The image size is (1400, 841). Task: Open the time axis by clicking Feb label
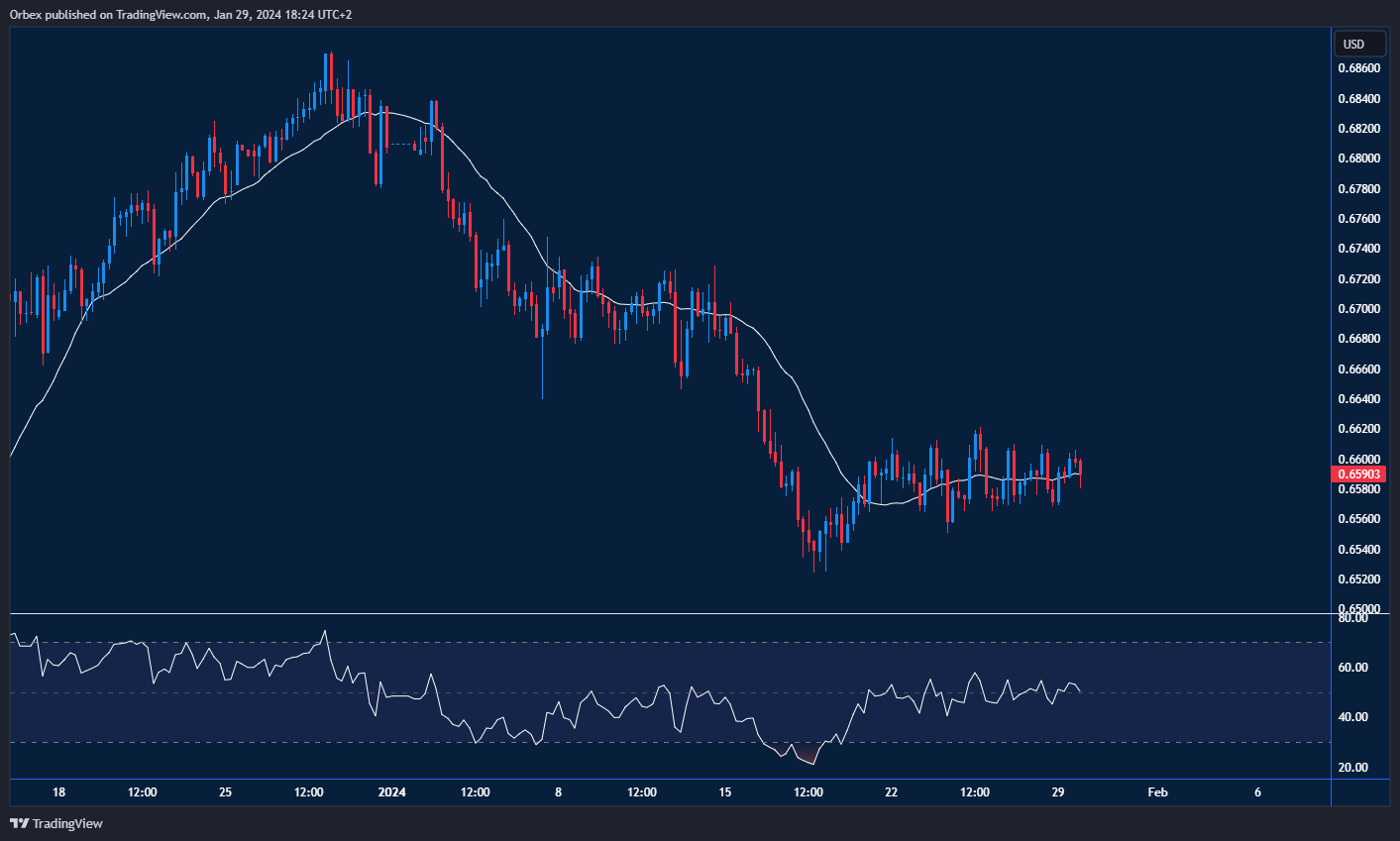click(x=1158, y=792)
